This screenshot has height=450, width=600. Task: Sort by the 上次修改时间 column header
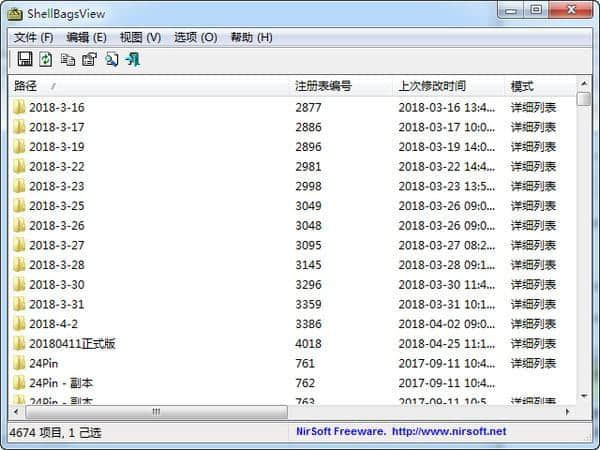point(448,86)
